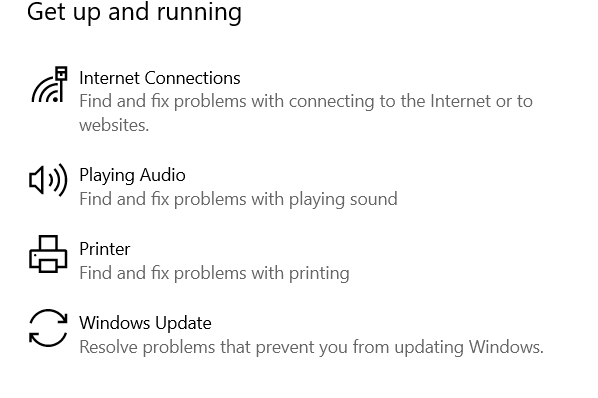Click the word 'Connections' in the Internet title

pos(193,78)
